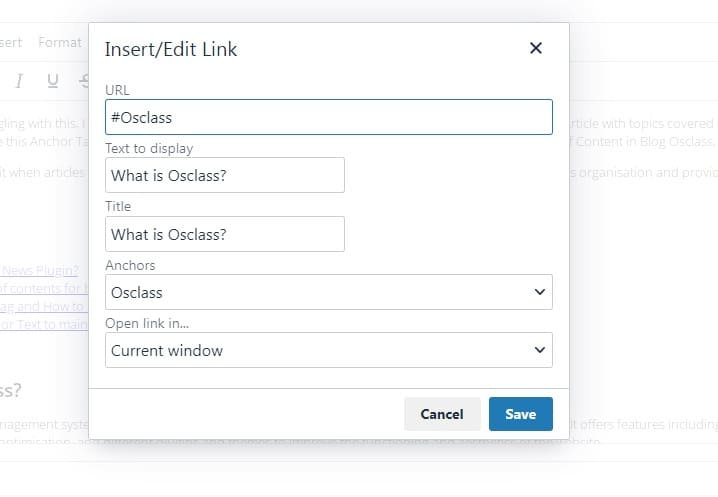Save the link settings
This screenshot has height=497, width=718.
520,414
